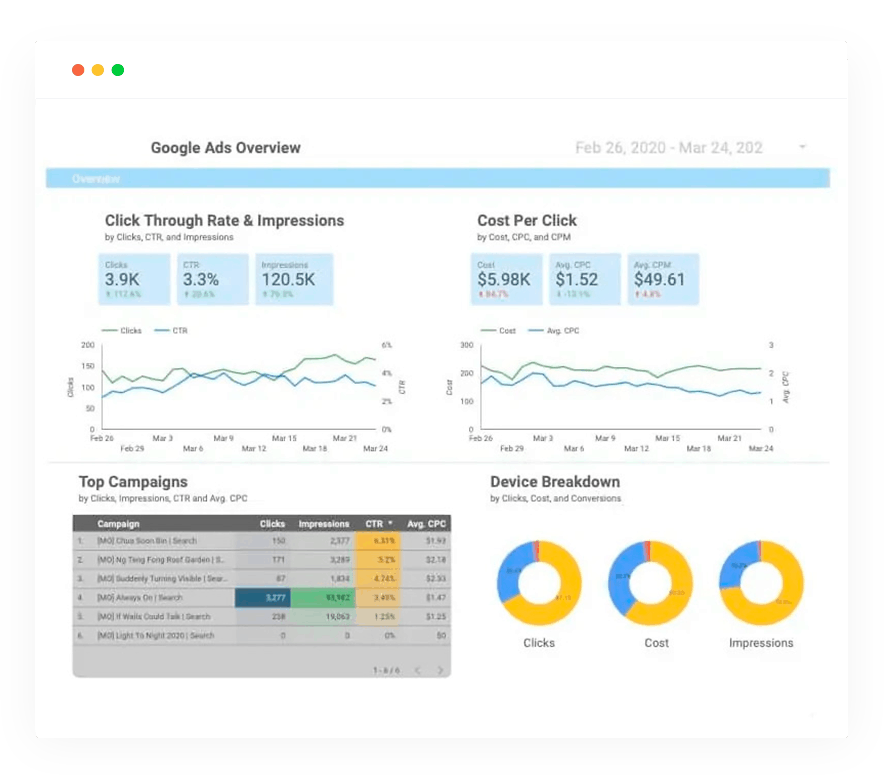Select the Avg. CPC $1.52 scorecard
This screenshot has width=894, height=775.
[585, 279]
